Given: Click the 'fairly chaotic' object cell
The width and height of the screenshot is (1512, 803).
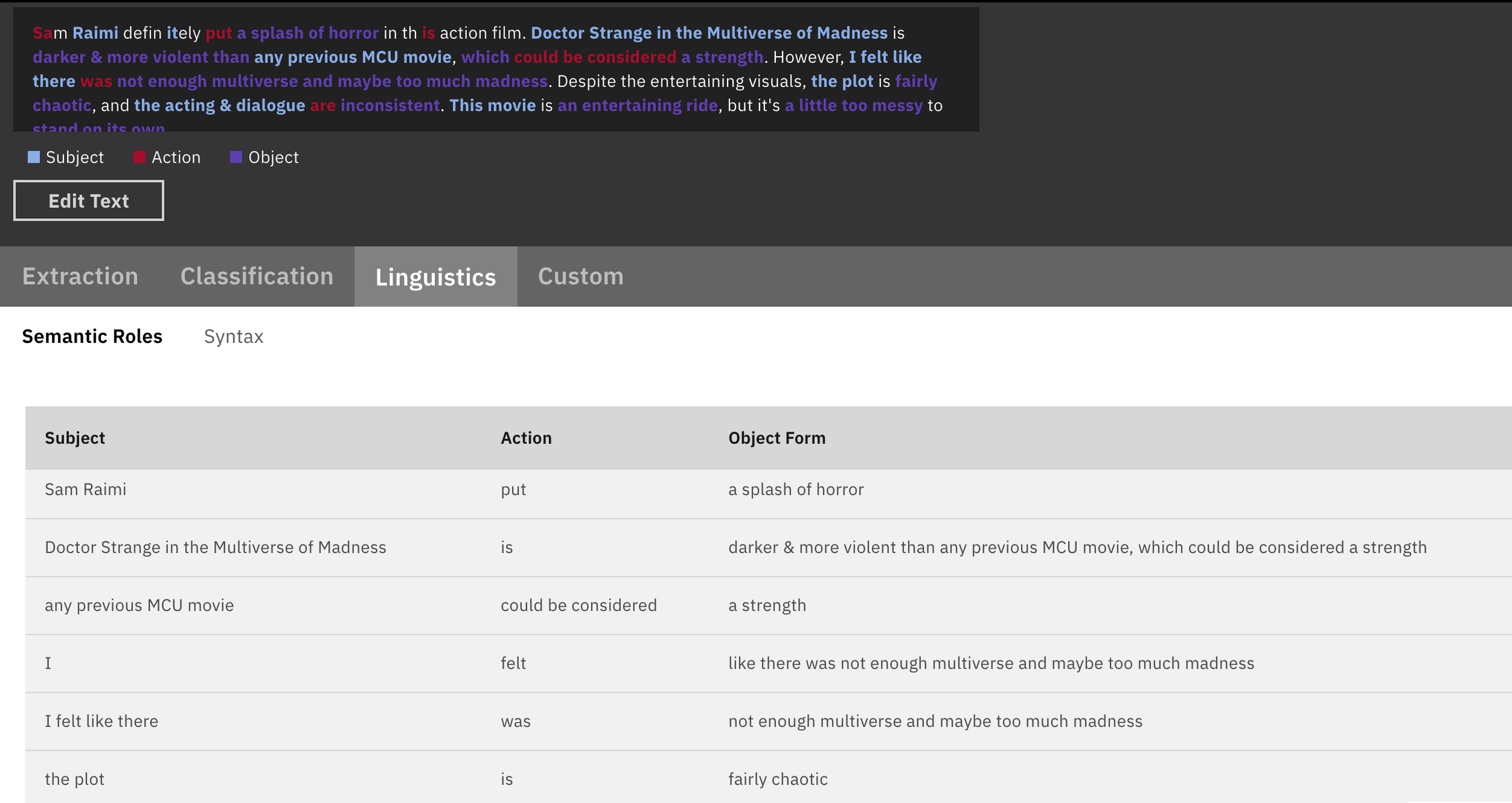Looking at the screenshot, I should [x=777, y=779].
